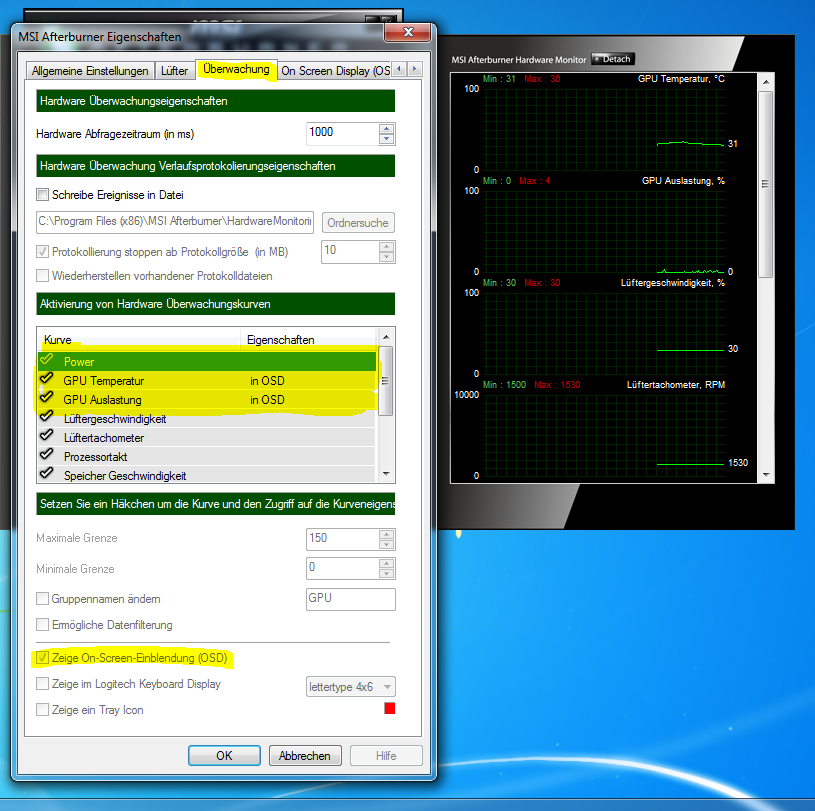Click the GPU group name field
Screen dimensions: 815x811
pos(351,599)
